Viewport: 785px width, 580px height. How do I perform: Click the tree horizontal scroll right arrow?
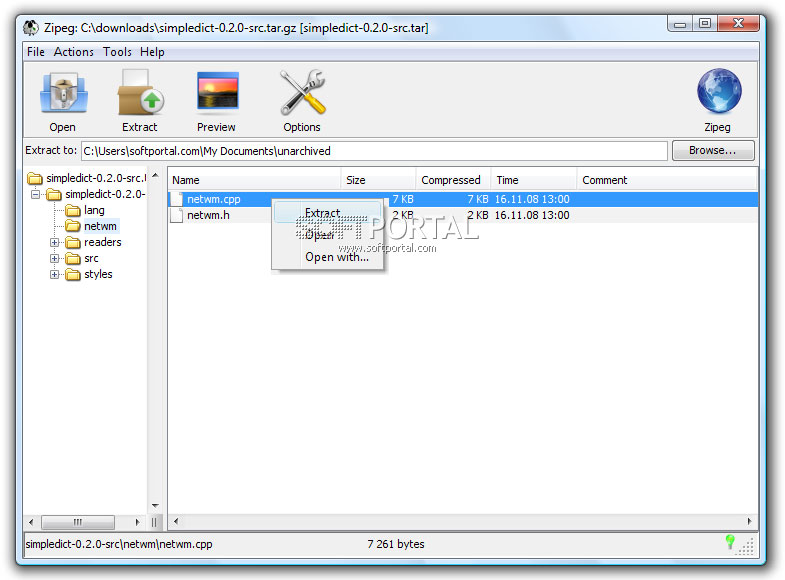pos(137,522)
